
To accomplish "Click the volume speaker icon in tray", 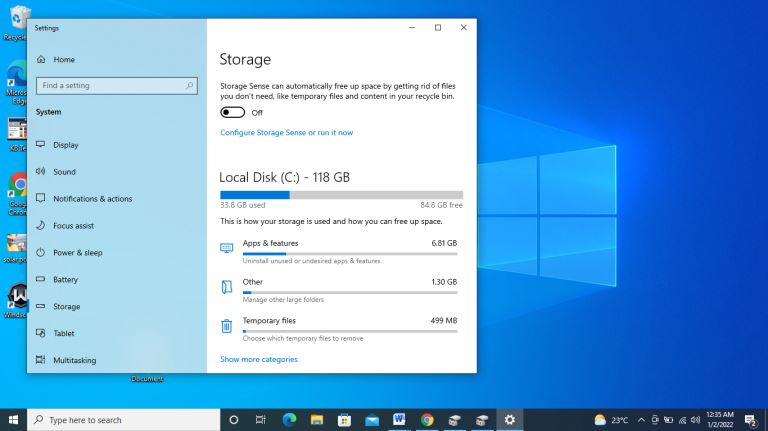I will point(696,420).
